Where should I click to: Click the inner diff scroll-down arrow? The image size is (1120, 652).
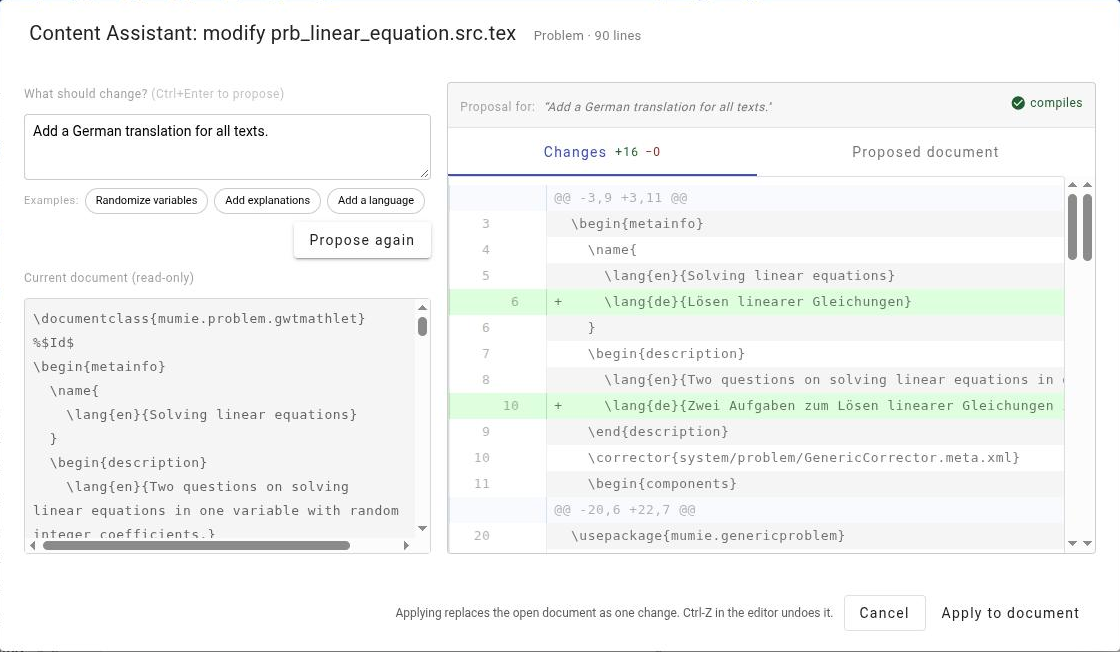point(1072,543)
